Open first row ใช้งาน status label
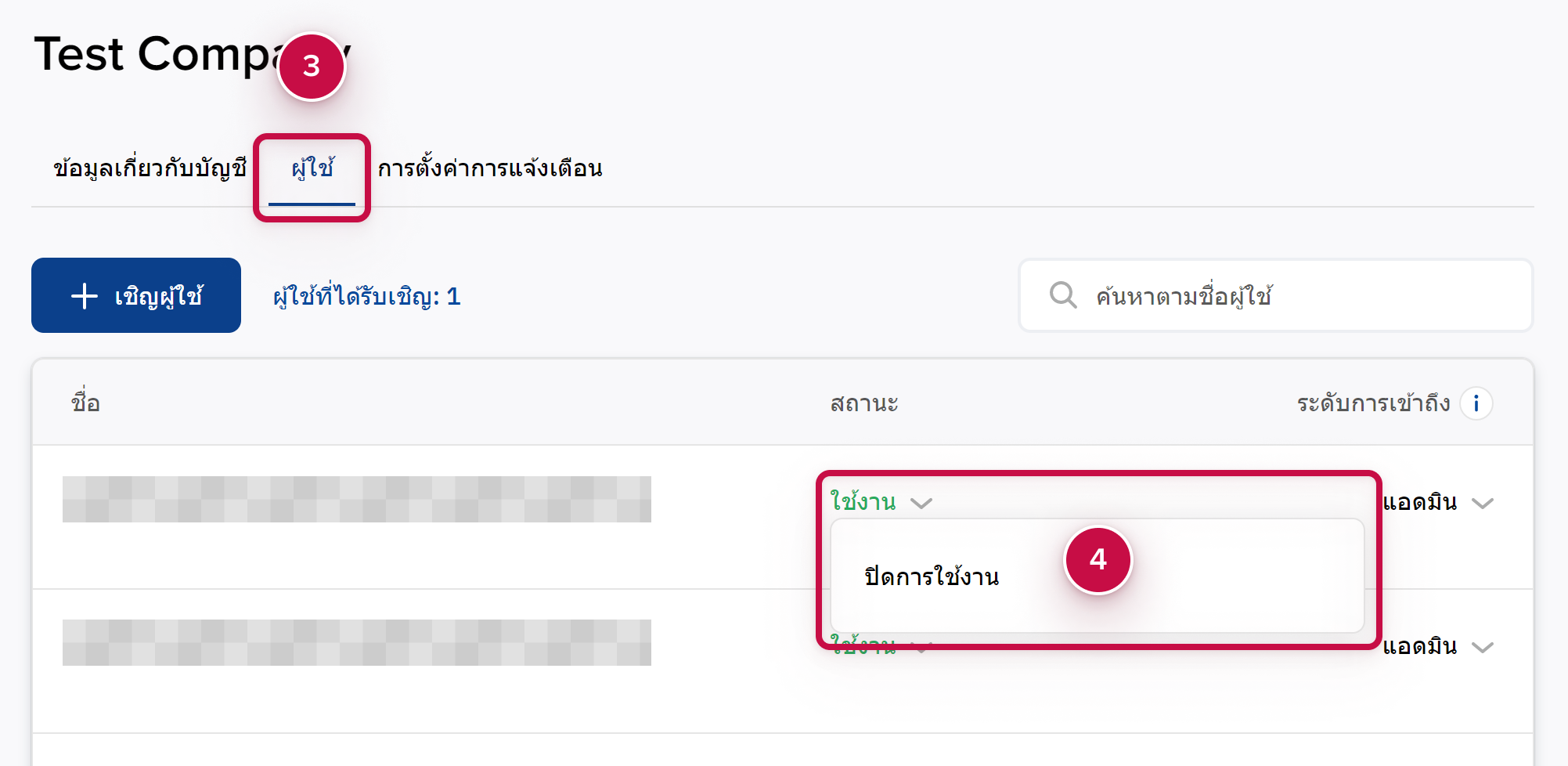This screenshot has height=766, width=1568. point(863,502)
